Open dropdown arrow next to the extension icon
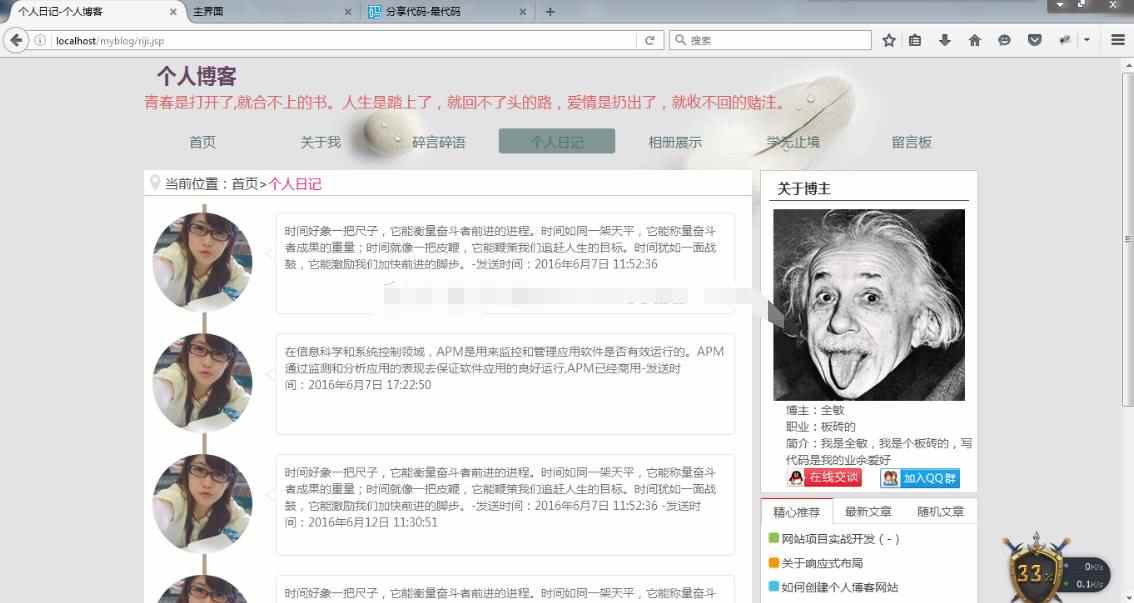 click(1086, 40)
